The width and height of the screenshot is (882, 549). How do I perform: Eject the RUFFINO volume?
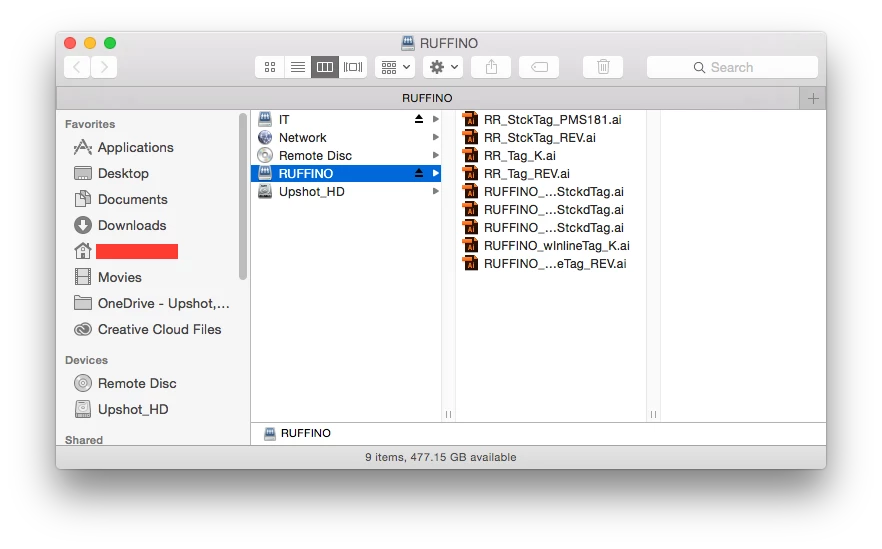418,173
